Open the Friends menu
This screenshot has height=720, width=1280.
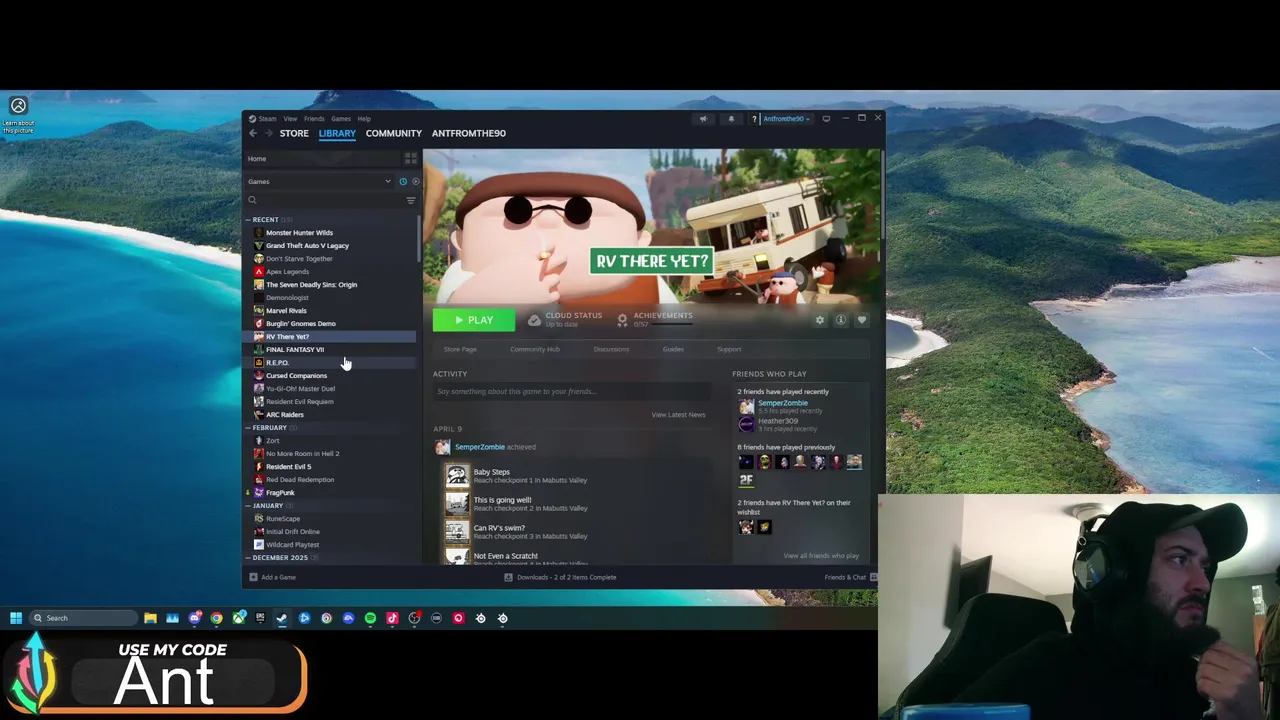(x=314, y=118)
